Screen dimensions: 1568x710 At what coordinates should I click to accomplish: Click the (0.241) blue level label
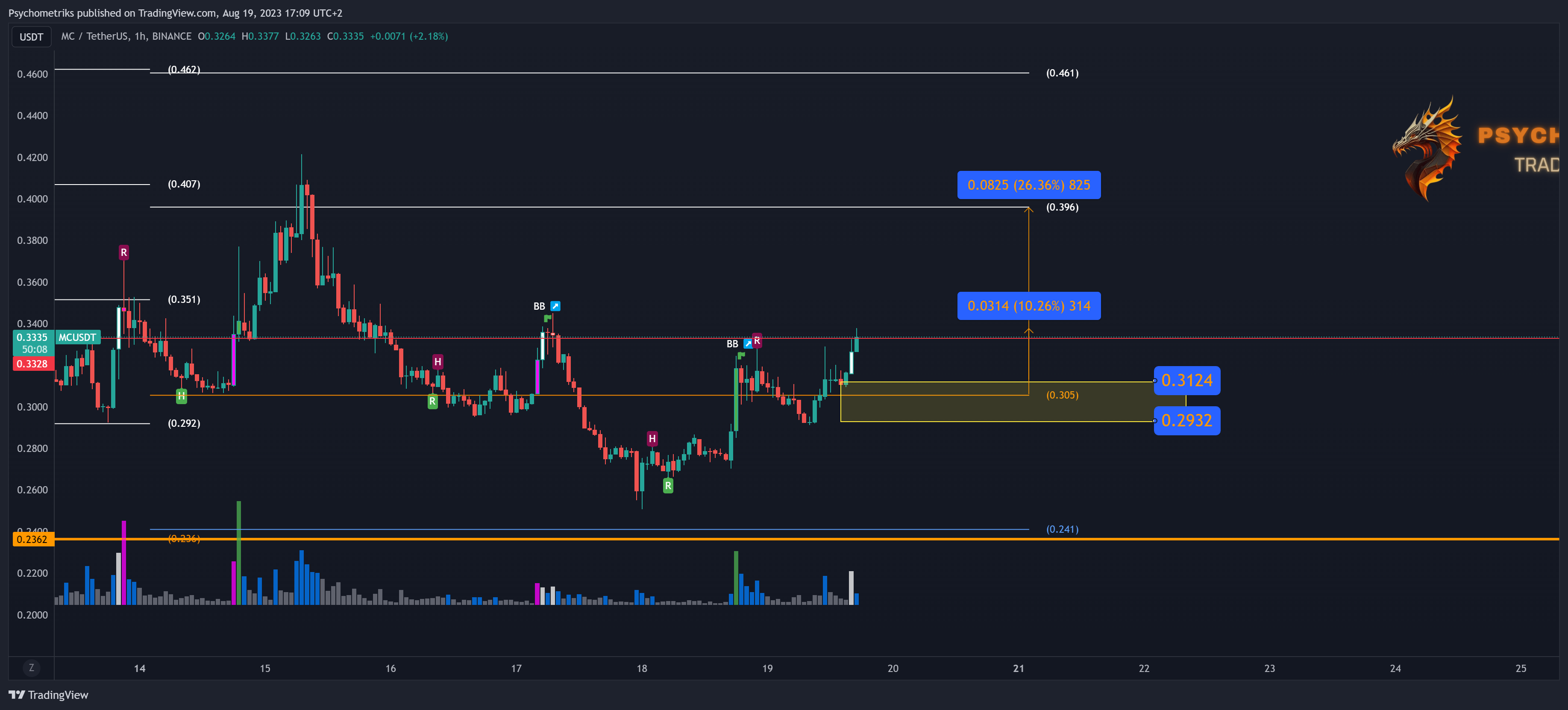tap(1062, 529)
